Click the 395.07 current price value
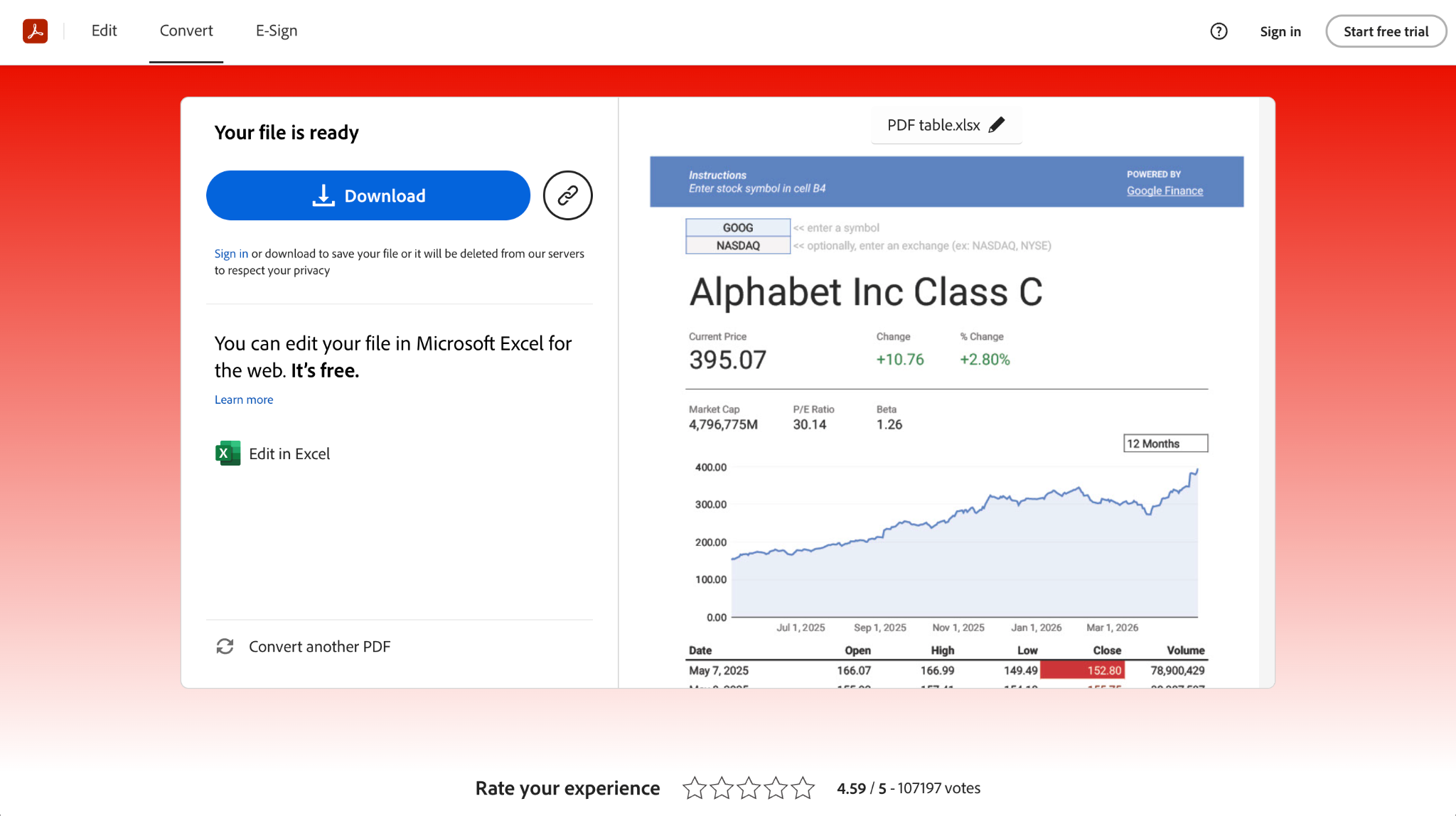 (x=727, y=360)
